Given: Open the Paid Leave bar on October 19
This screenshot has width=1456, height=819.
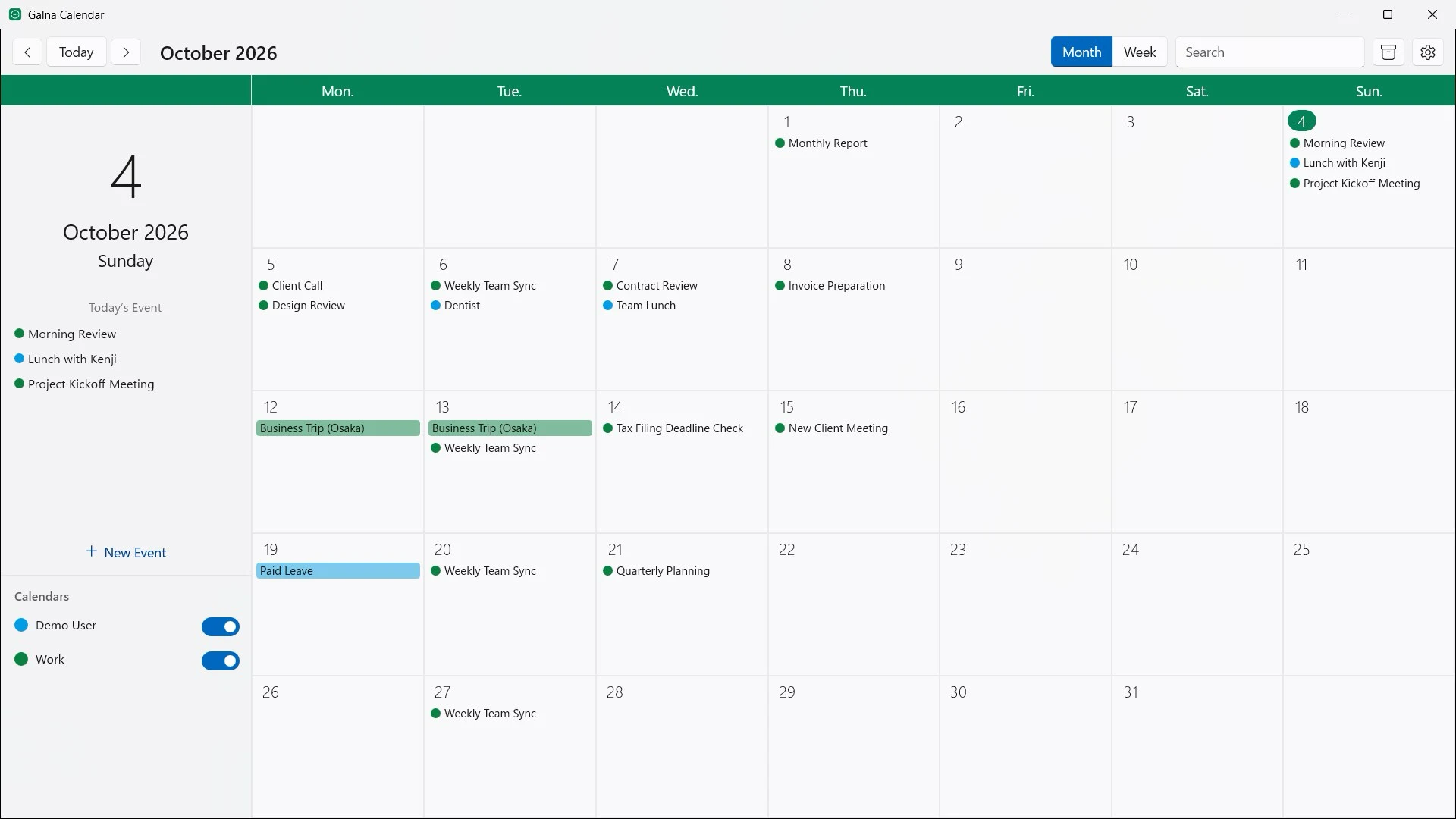Looking at the screenshot, I should [337, 571].
